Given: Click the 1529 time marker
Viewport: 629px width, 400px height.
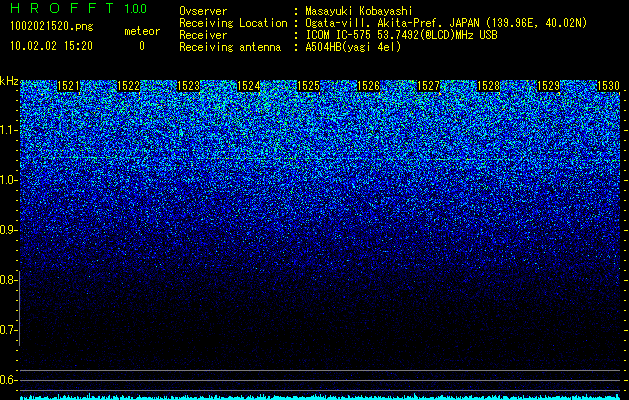Looking at the screenshot, I should [x=548, y=86].
